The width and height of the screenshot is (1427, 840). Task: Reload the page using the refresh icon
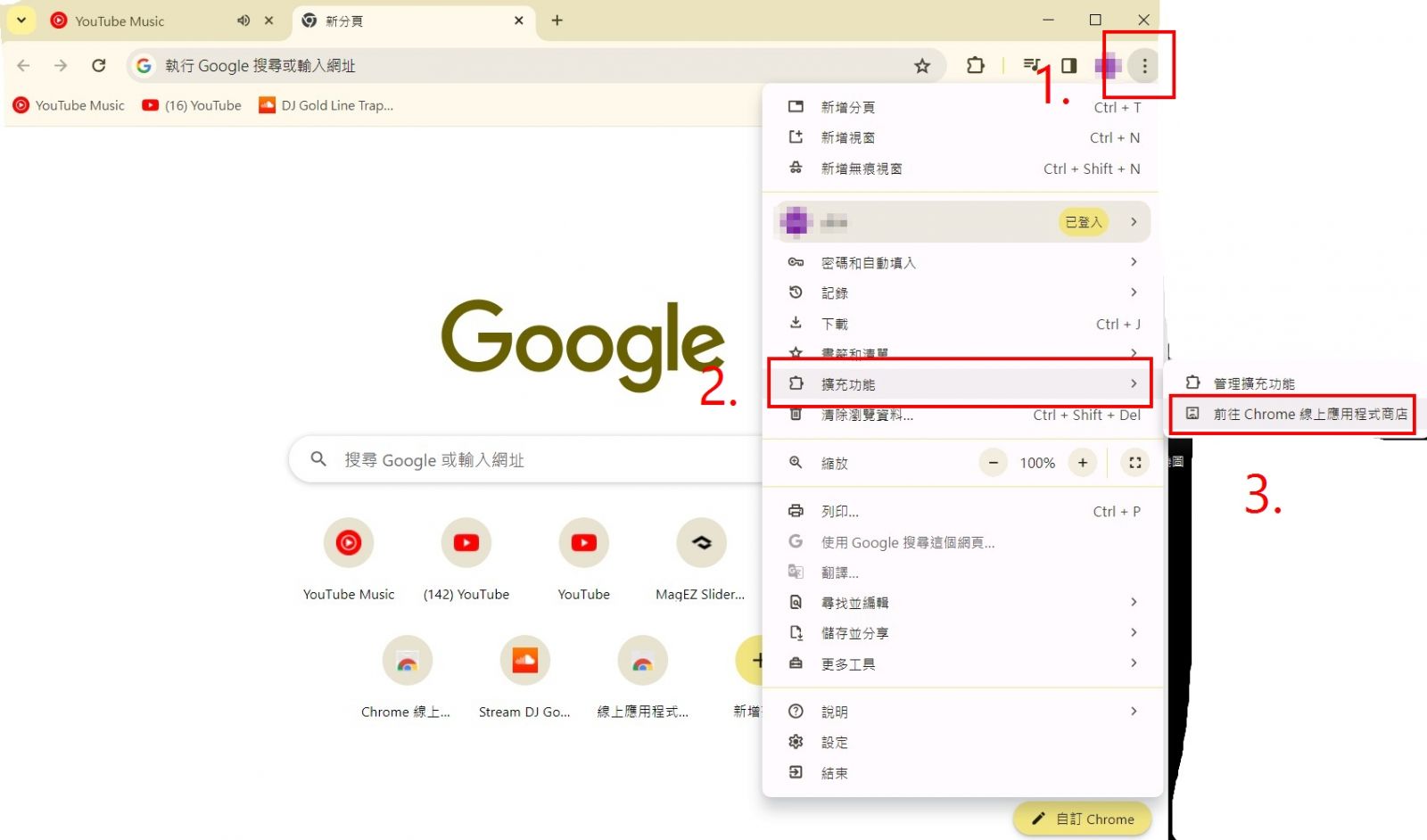pyautogui.click(x=99, y=65)
